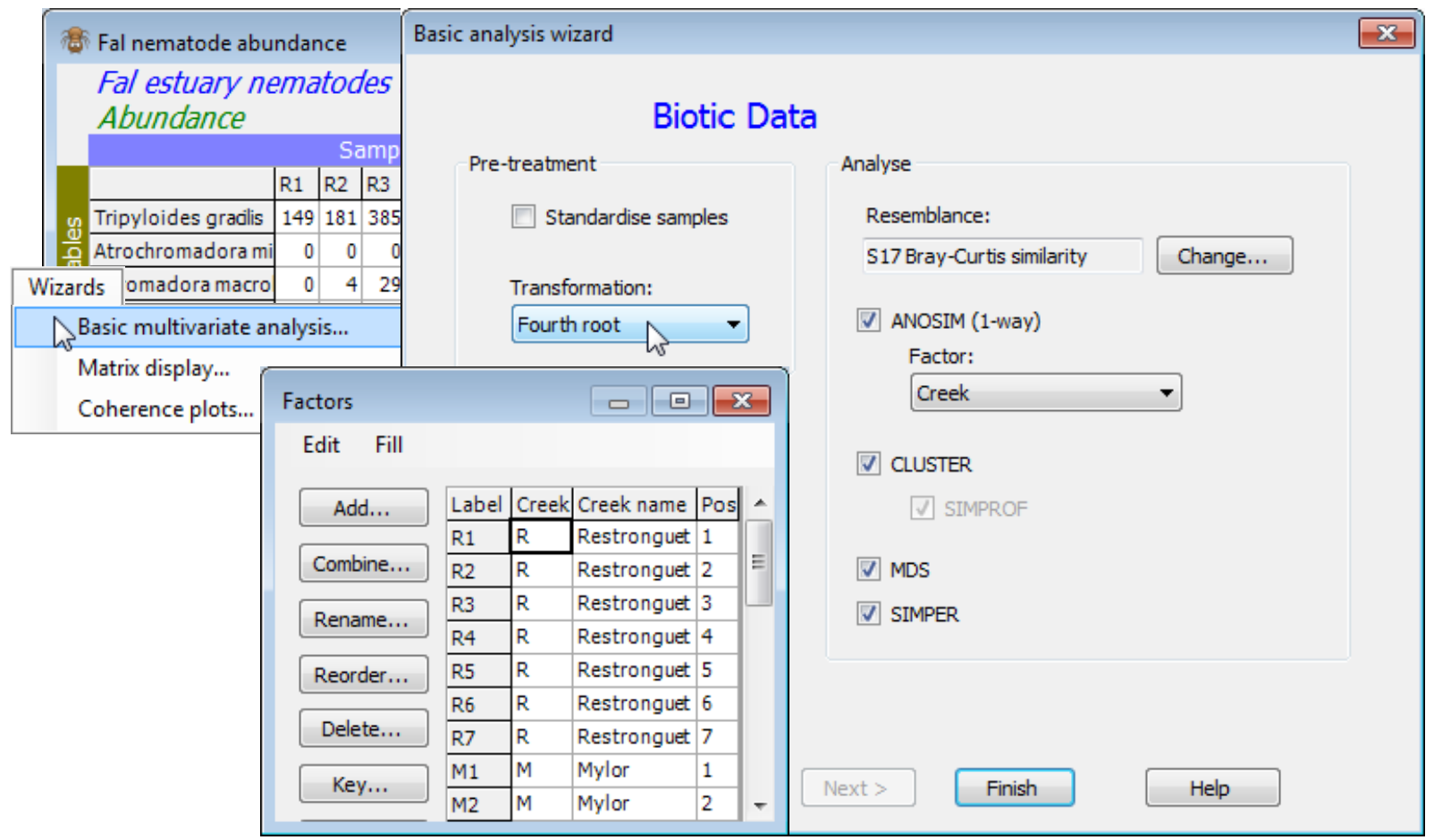This screenshot has height=840, width=1434.
Task: Close the Basic analysis wizard dialog
Action: click(1387, 33)
